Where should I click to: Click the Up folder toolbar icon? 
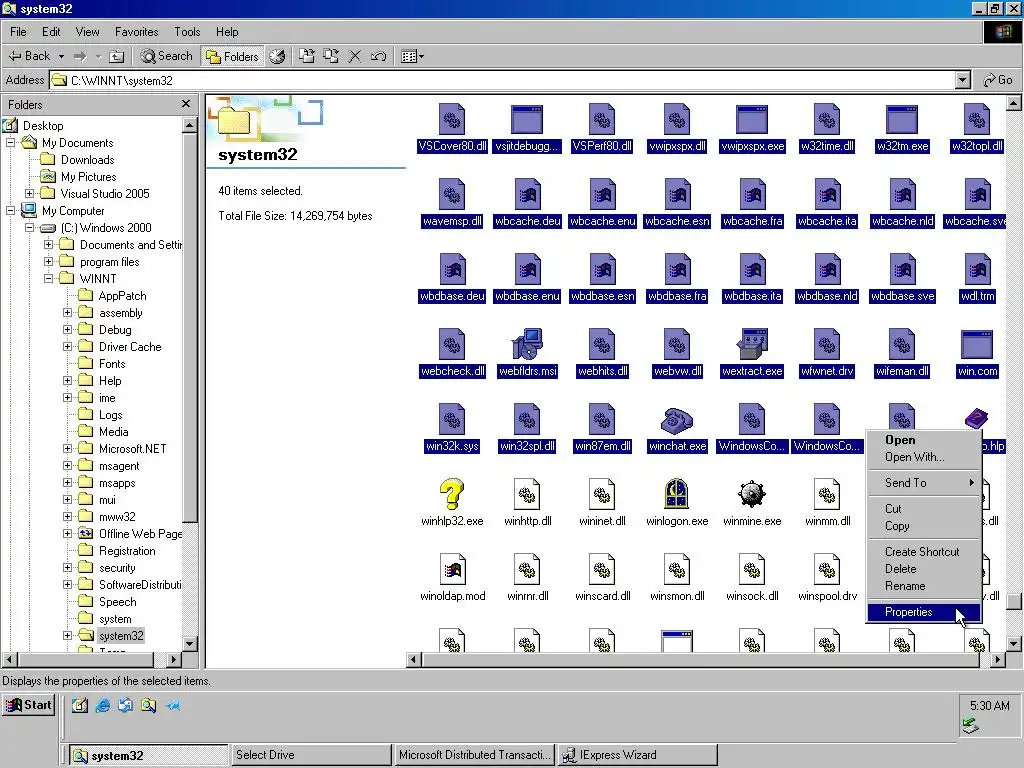coord(116,56)
